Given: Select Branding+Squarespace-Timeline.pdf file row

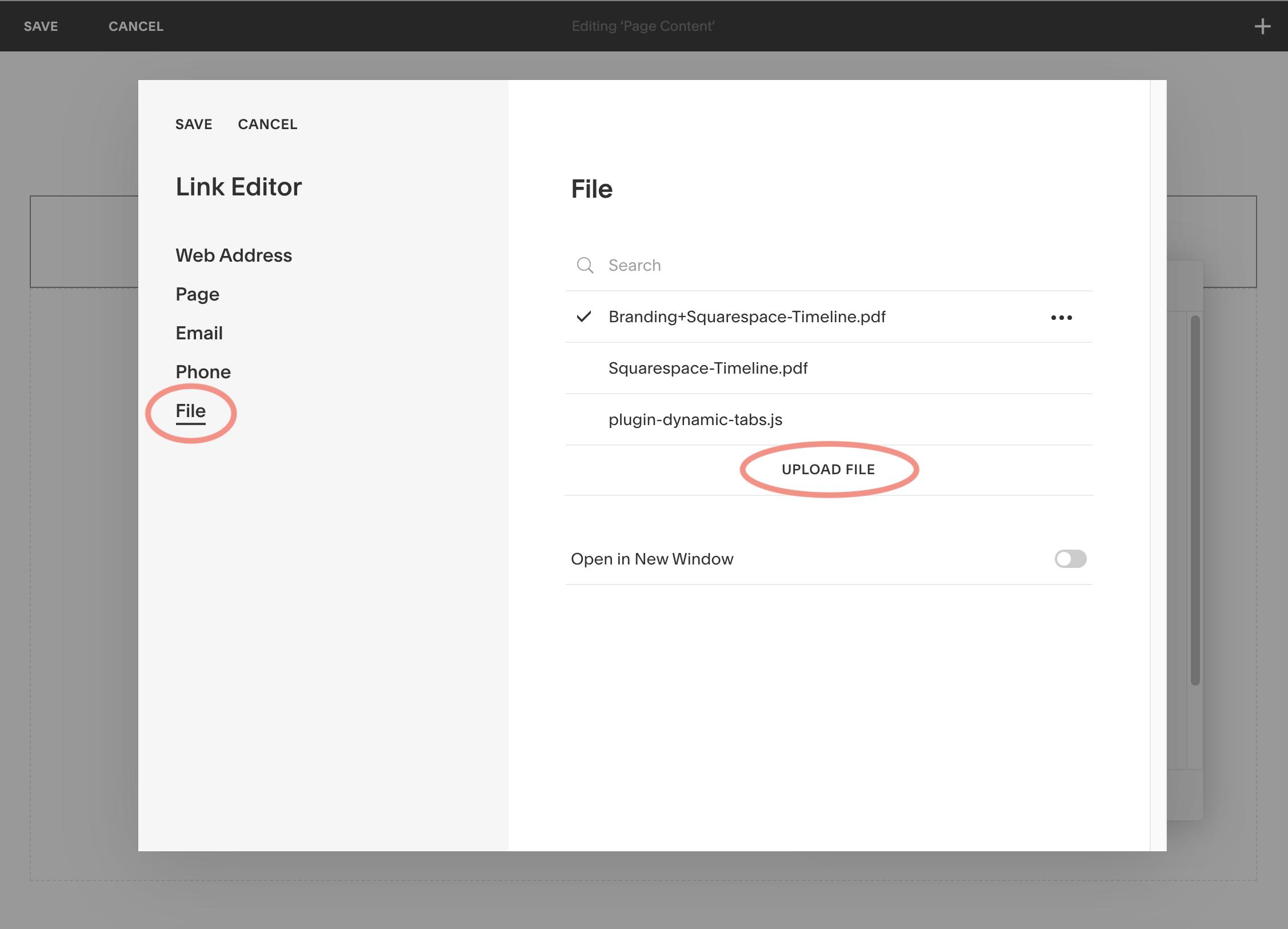Looking at the screenshot, I should point(746,317).
